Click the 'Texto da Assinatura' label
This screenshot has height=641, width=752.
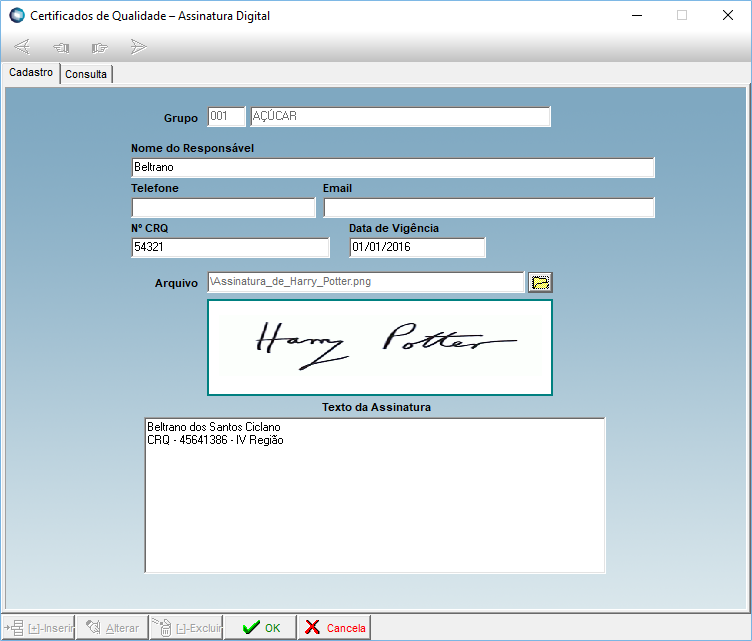pos(376,407)
